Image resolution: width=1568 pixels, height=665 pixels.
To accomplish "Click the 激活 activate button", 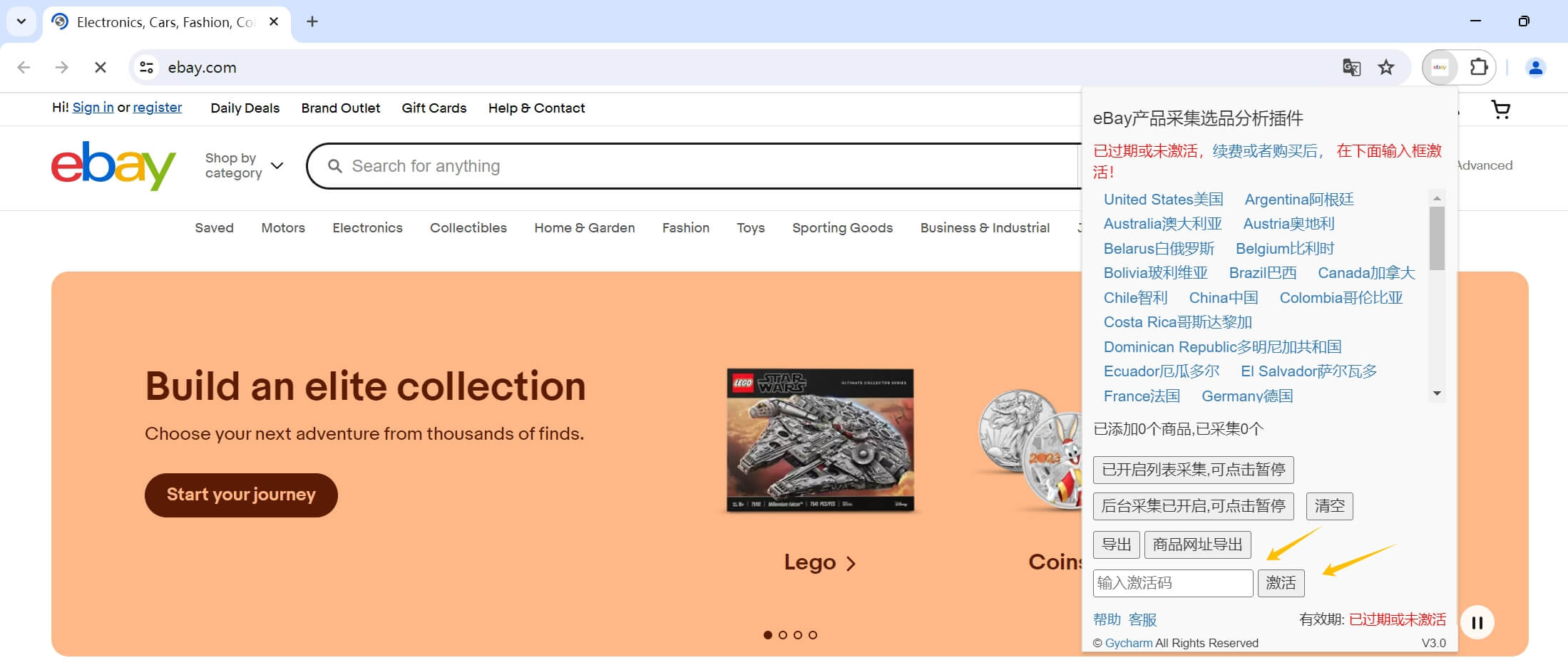I will pos(1281,583).
